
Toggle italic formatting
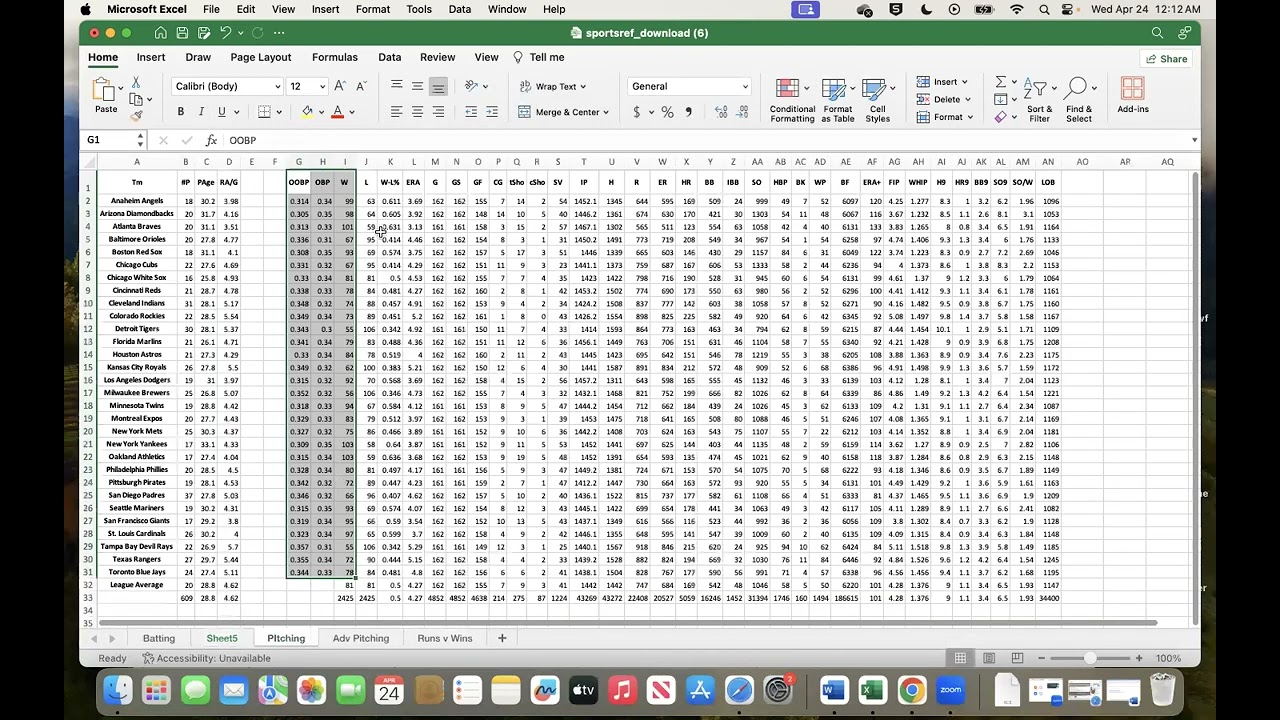click(201, 112)
